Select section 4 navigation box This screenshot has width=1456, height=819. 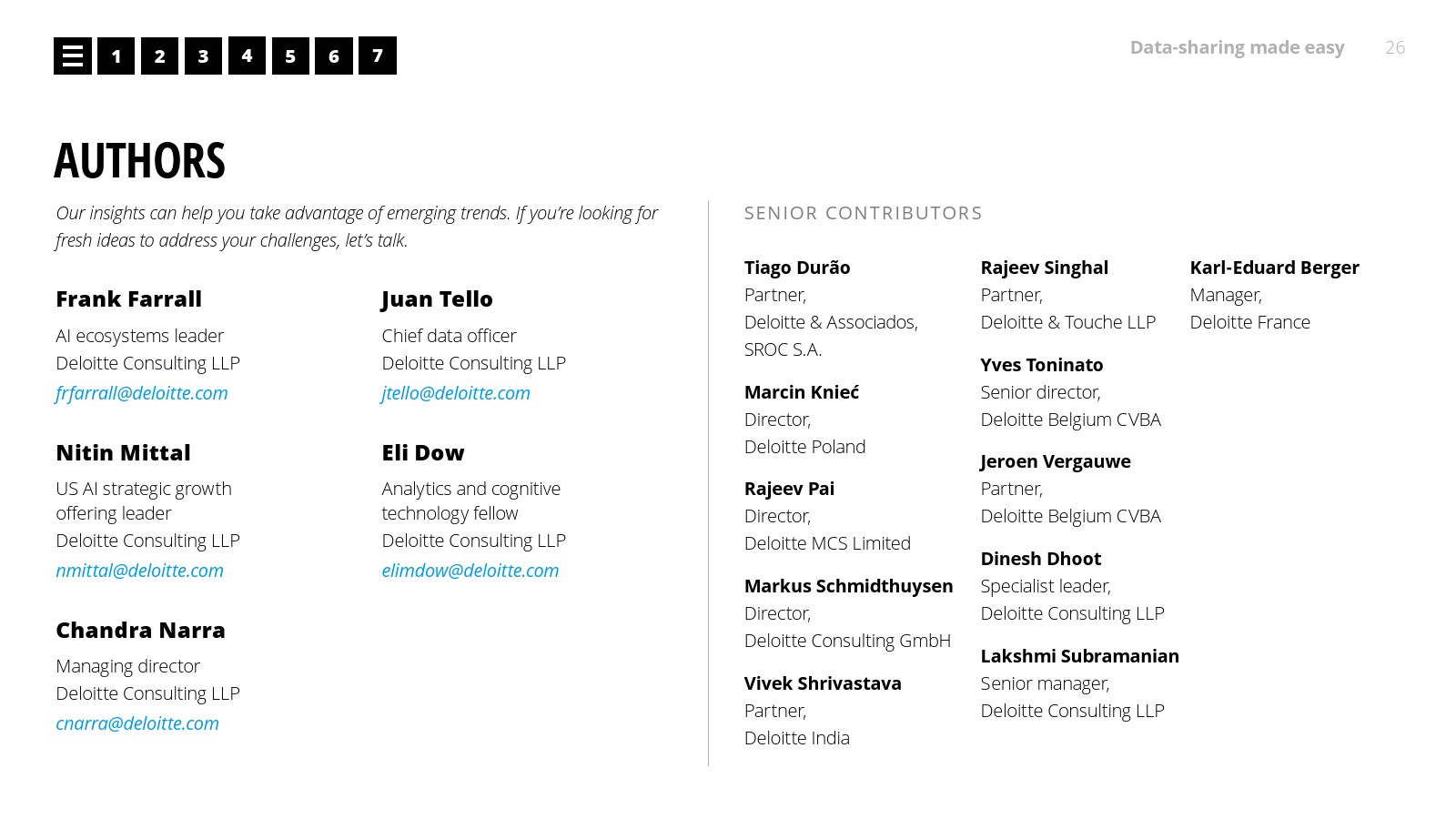(247, 56)
